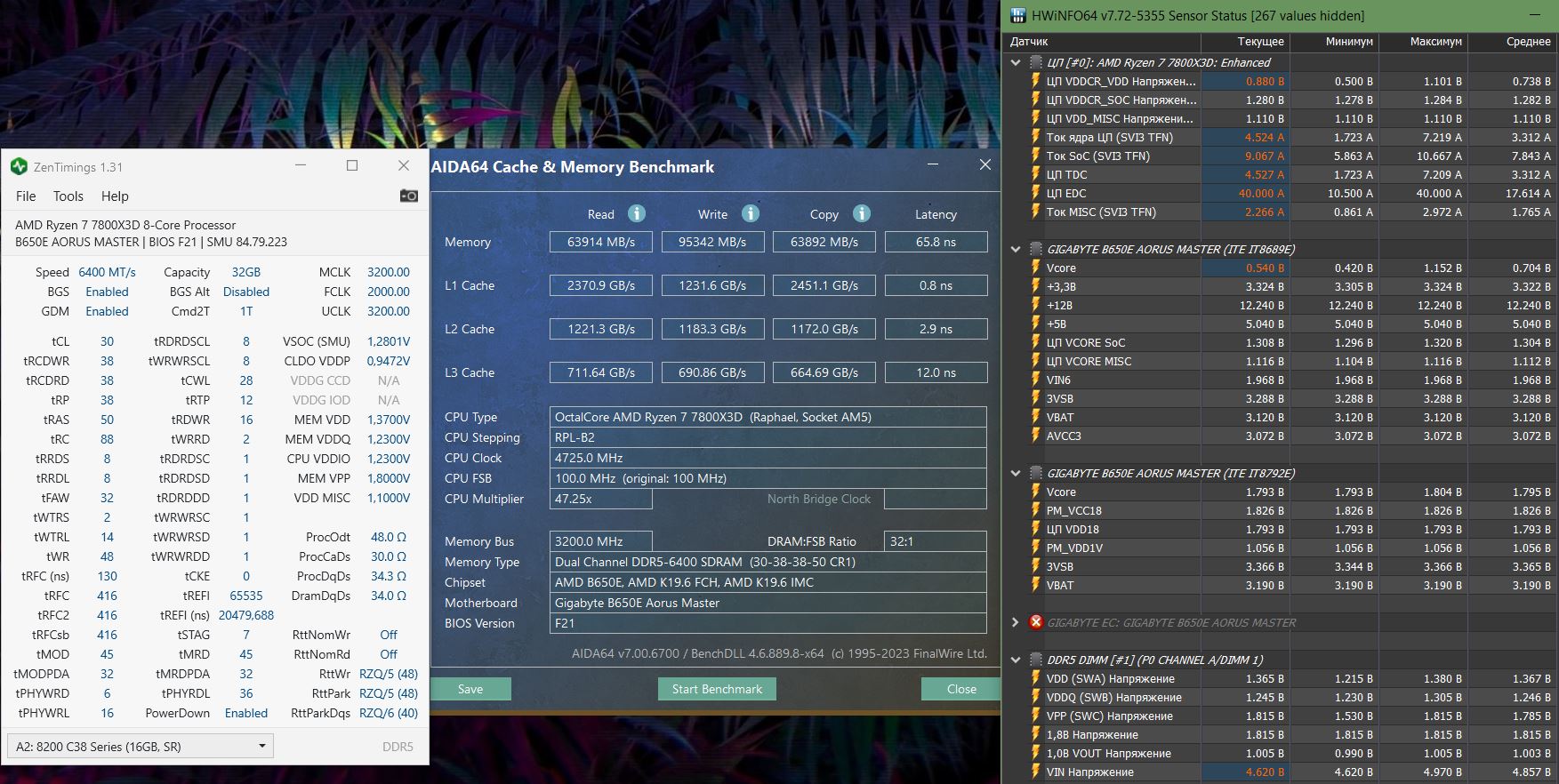The image size is (1559, 784).
Task: Click the Start Benchmark button
Action: [717, 689]
